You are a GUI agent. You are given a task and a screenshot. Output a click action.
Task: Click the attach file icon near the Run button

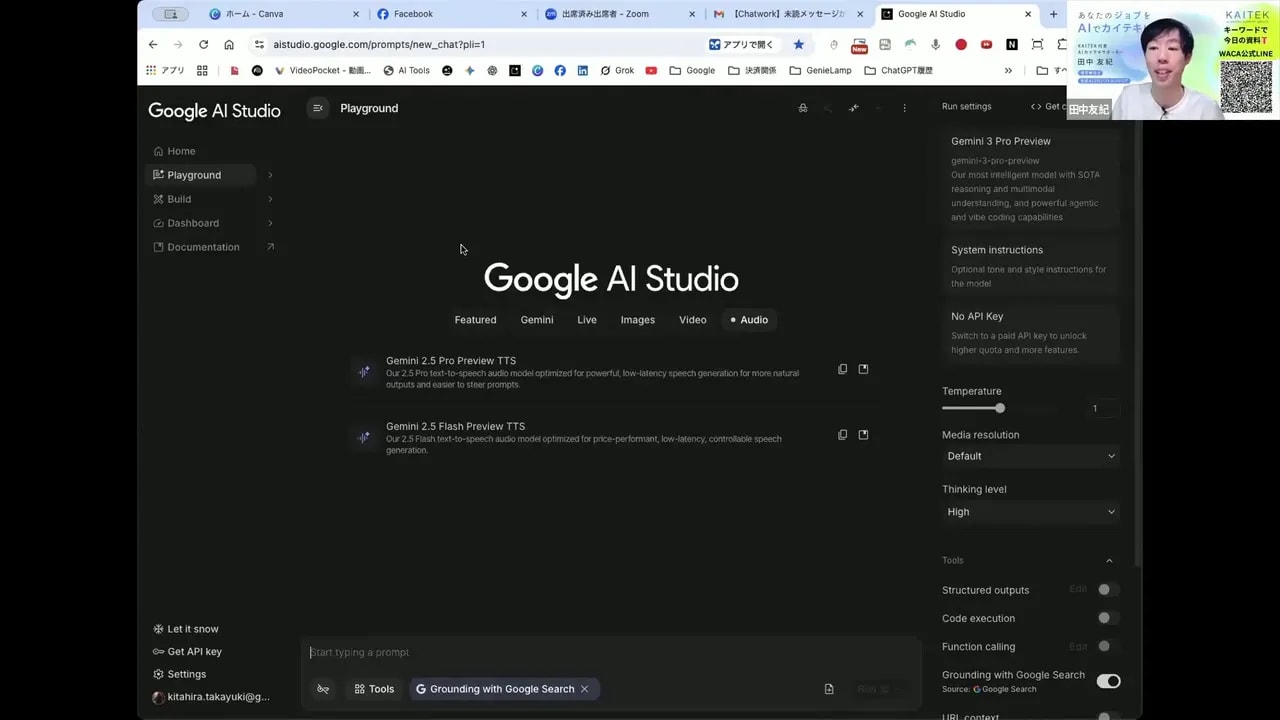[x=829, y=688]
